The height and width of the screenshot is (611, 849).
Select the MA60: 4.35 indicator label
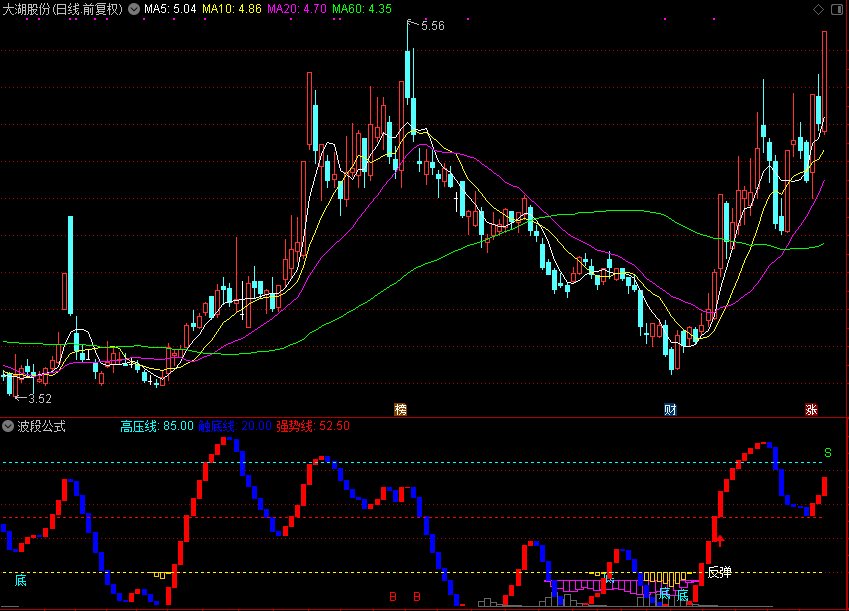362,9
